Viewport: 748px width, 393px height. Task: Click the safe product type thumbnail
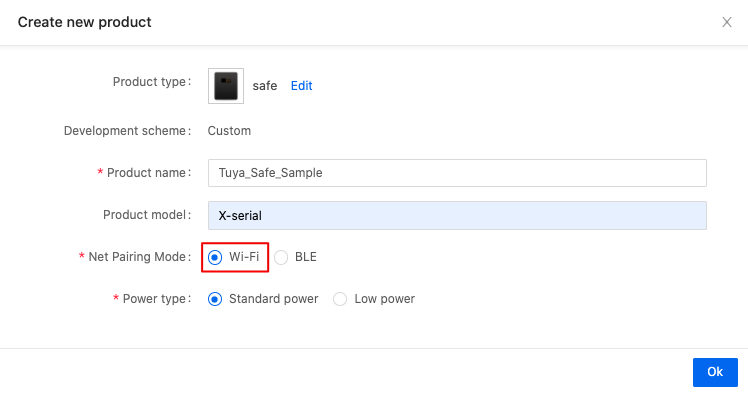tap(226, 86)
